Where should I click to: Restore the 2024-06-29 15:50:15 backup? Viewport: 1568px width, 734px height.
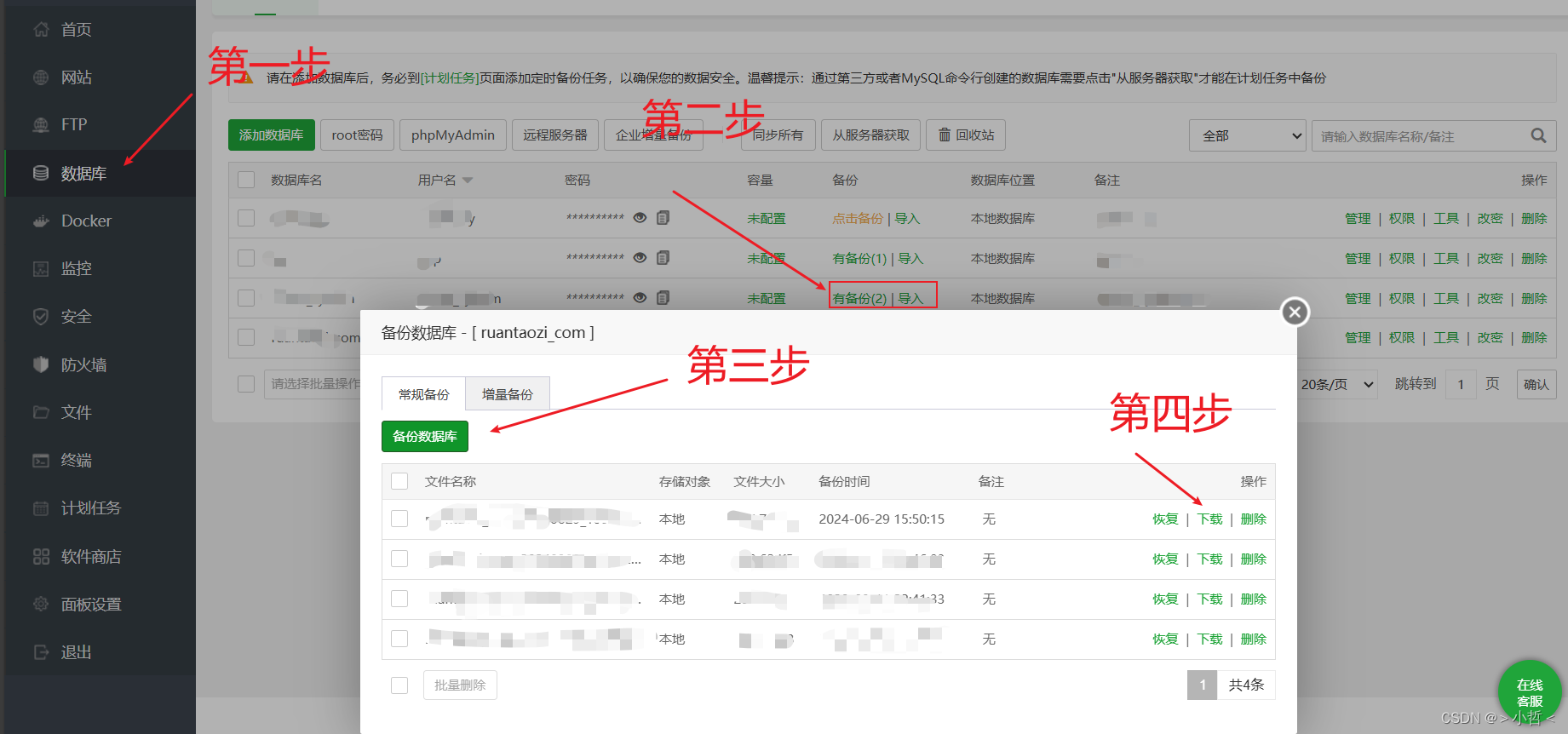[1165, 519]
